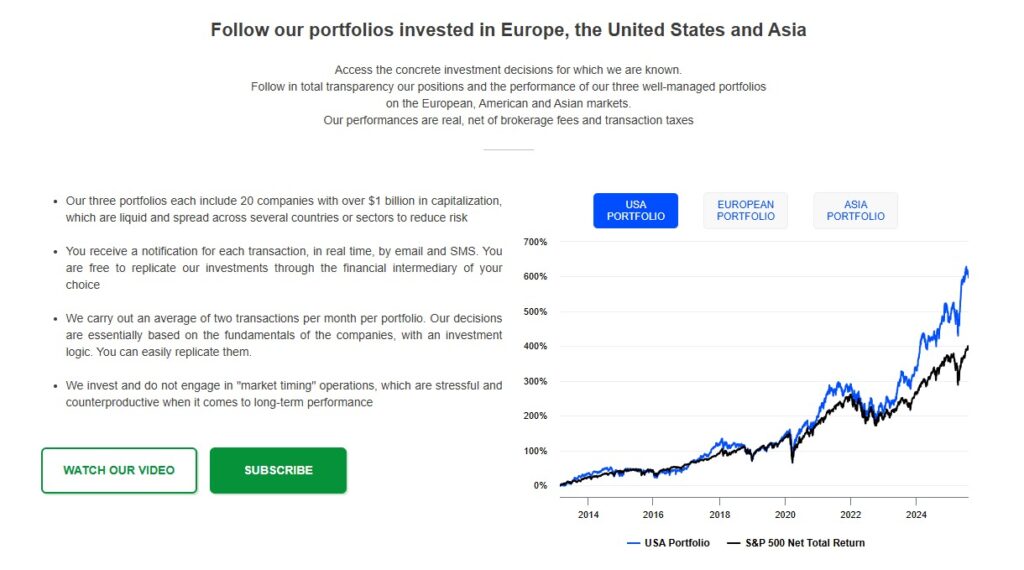
Task: Click the 2020 label on the x-axis
Action: pos(785,515)
